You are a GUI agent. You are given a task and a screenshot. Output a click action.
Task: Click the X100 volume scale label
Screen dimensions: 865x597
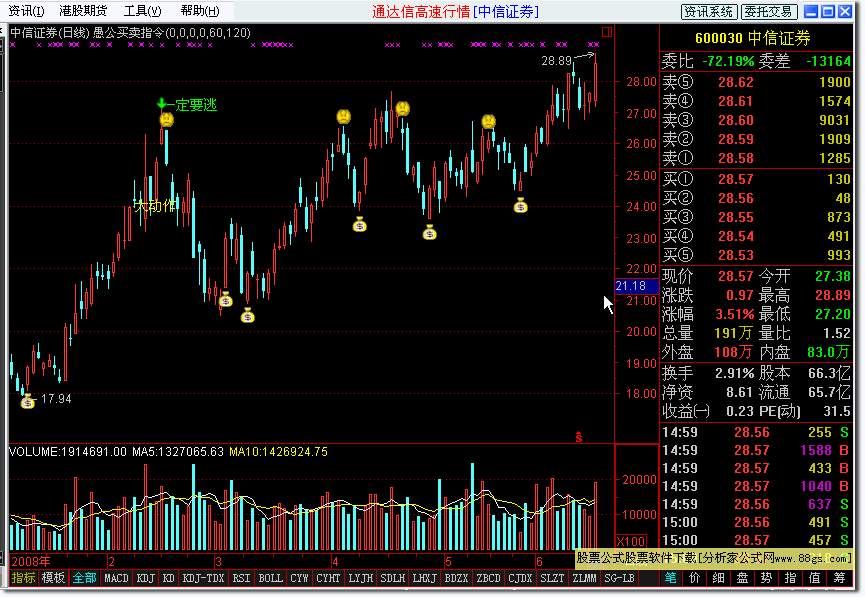[631, 541]
